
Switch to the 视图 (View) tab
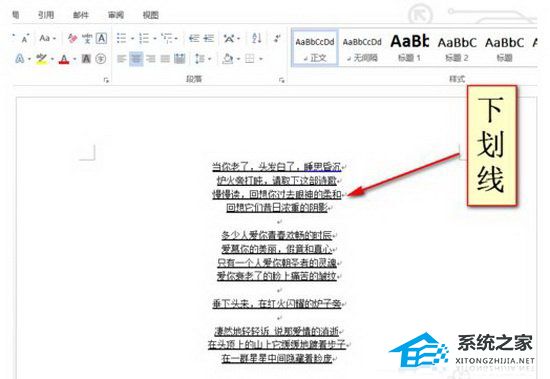point(150,15)
